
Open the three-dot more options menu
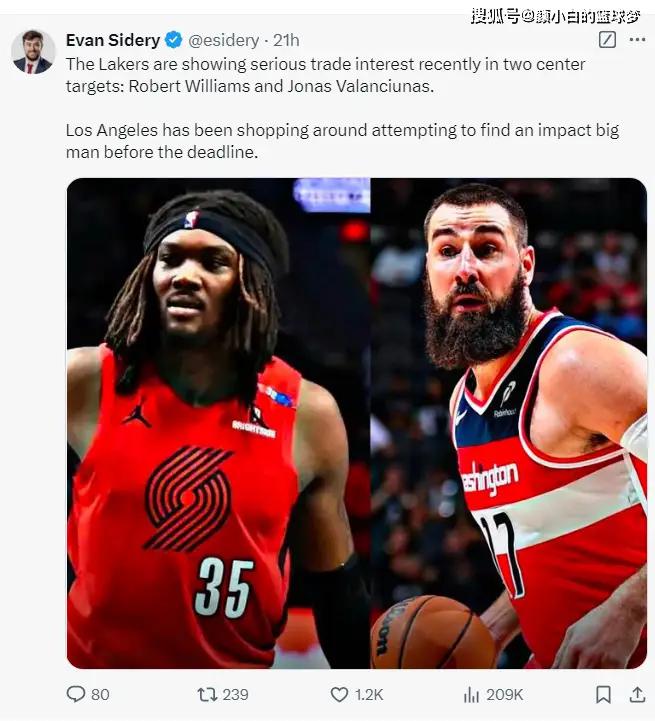click(637, 40)
